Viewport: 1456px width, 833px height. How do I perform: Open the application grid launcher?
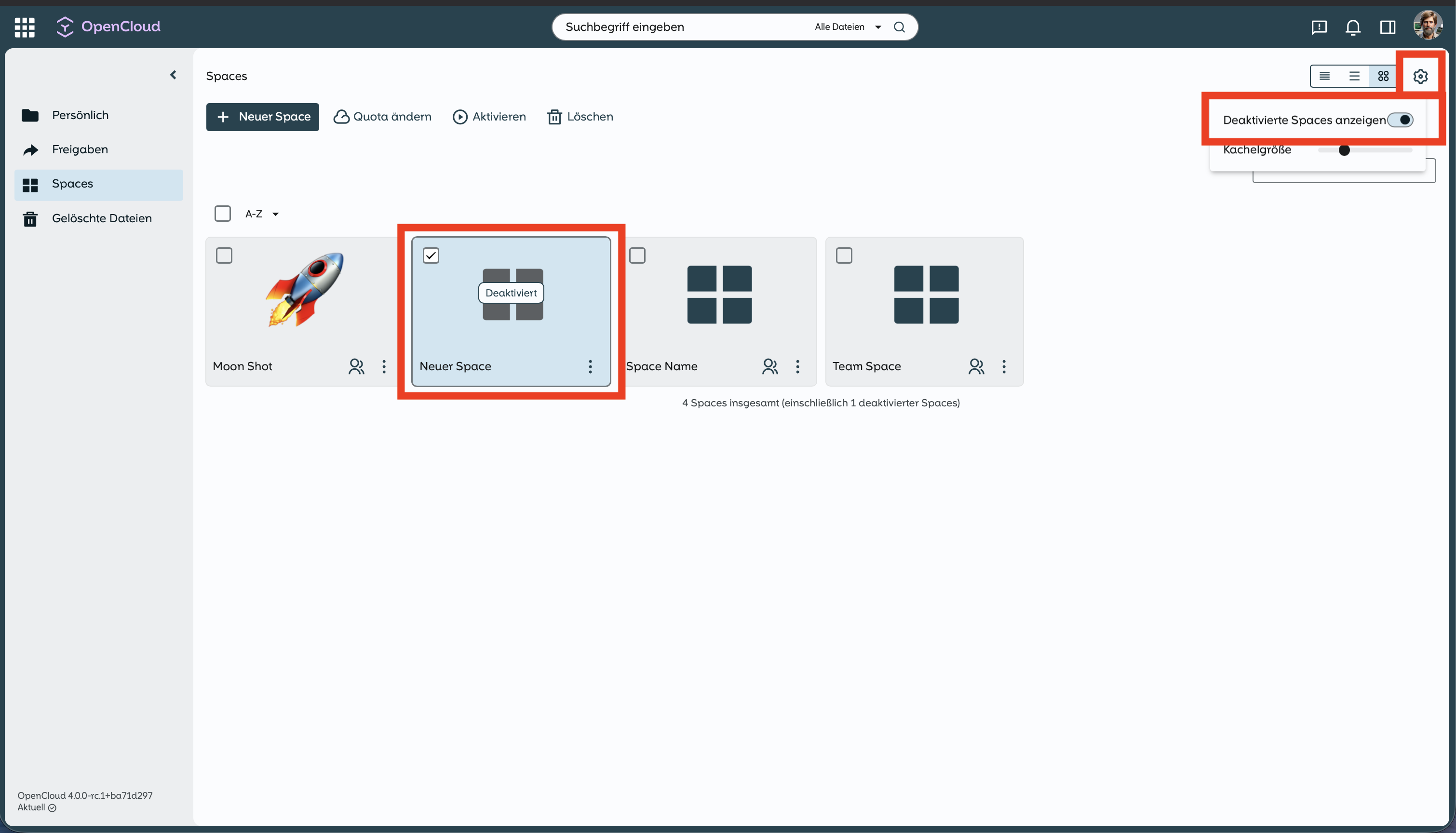click(x=25, y=27)
